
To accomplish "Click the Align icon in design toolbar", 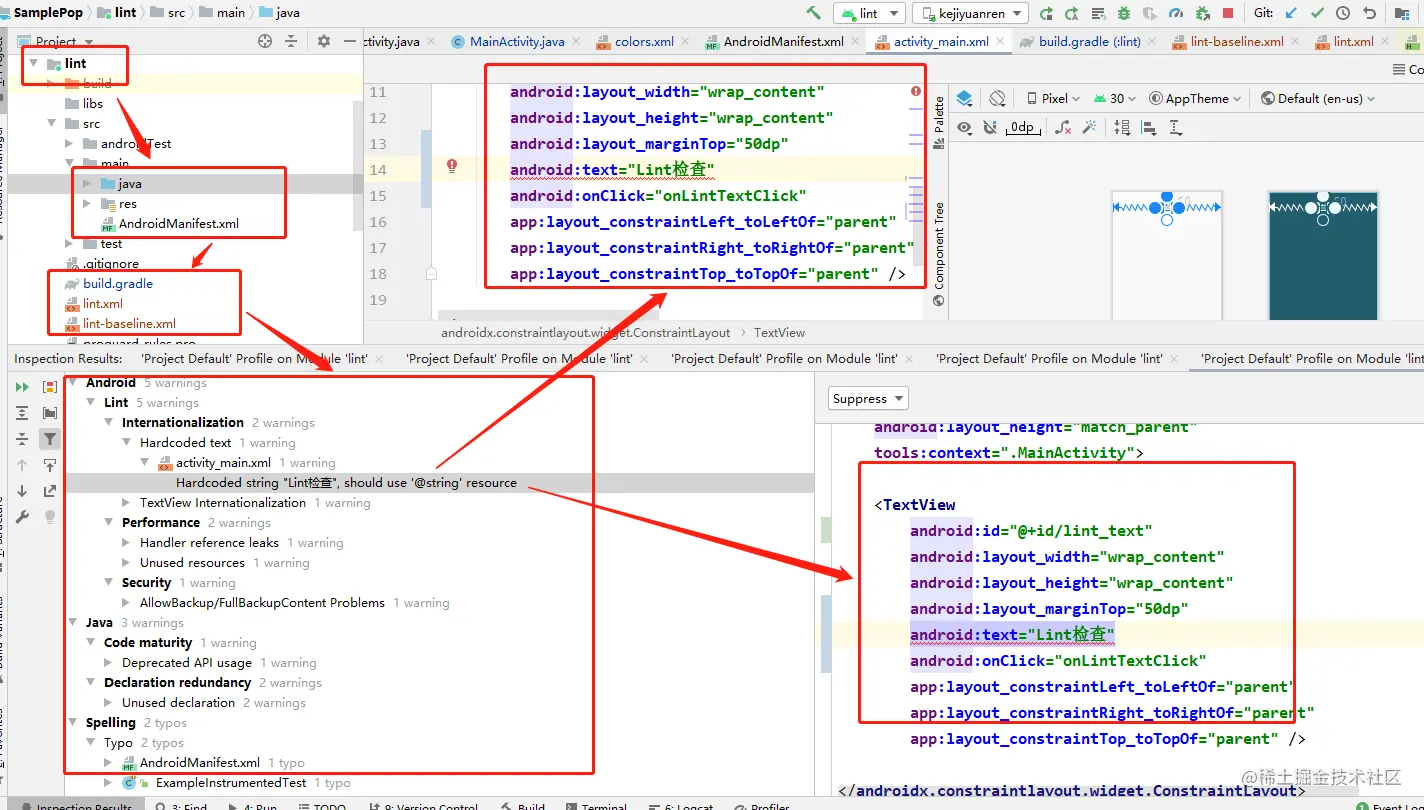I will pyautogui.click(x=1148, y=127).
